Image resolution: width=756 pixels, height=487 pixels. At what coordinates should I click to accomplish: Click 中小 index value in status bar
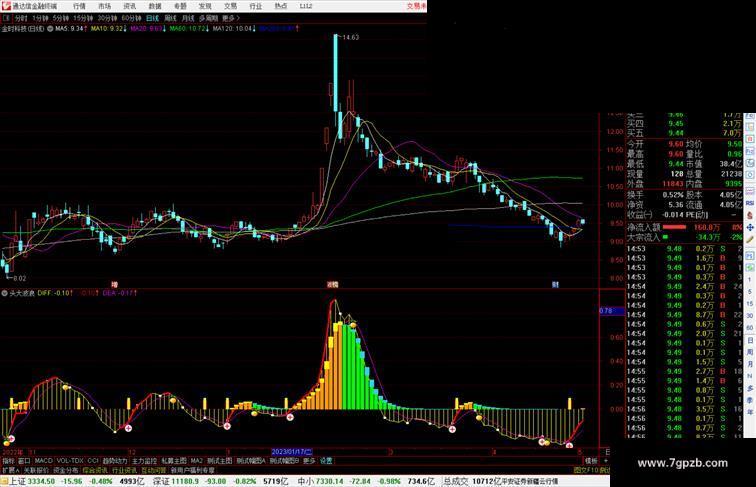point(330,481)
